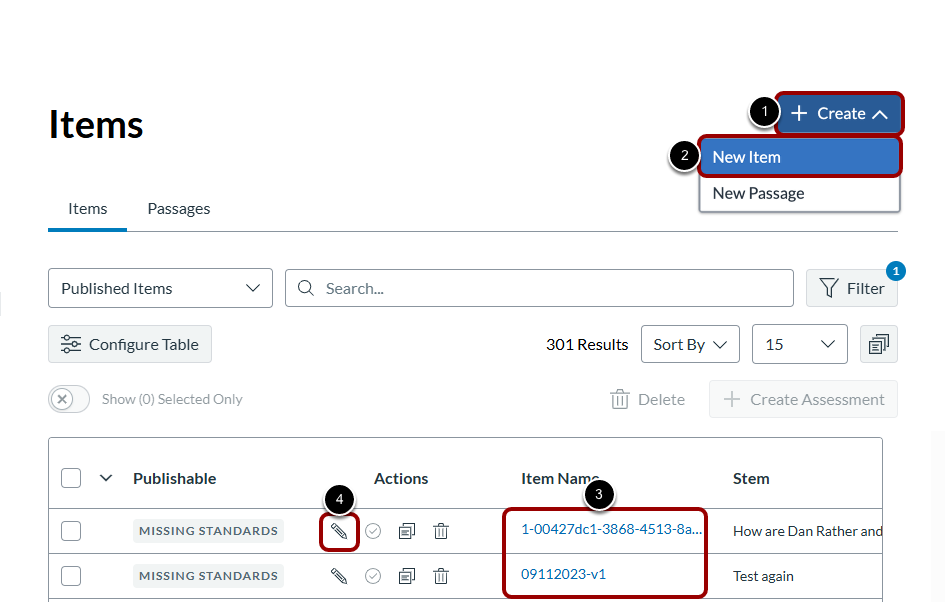
Task: Open the 15 per page dropdown
Action: [x=800, y=344]
